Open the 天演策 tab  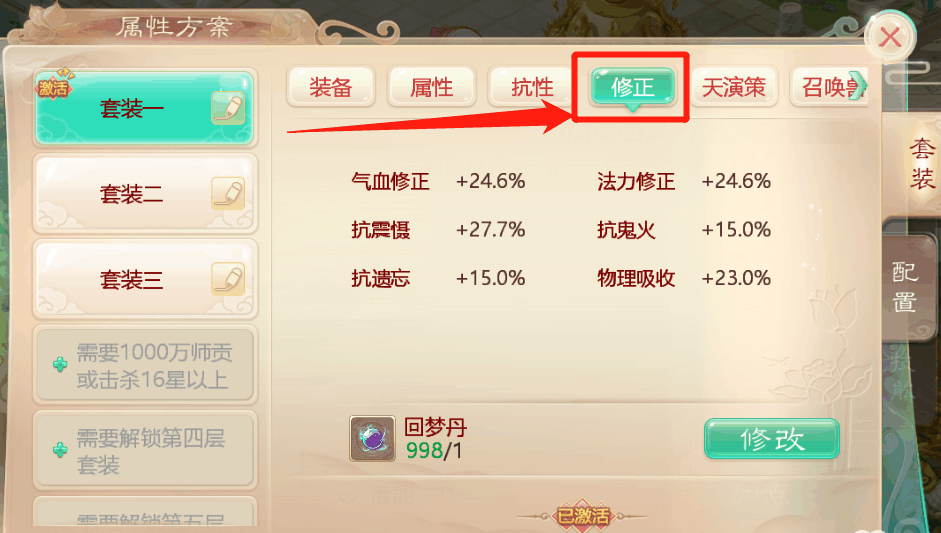[x=733, y=88]
